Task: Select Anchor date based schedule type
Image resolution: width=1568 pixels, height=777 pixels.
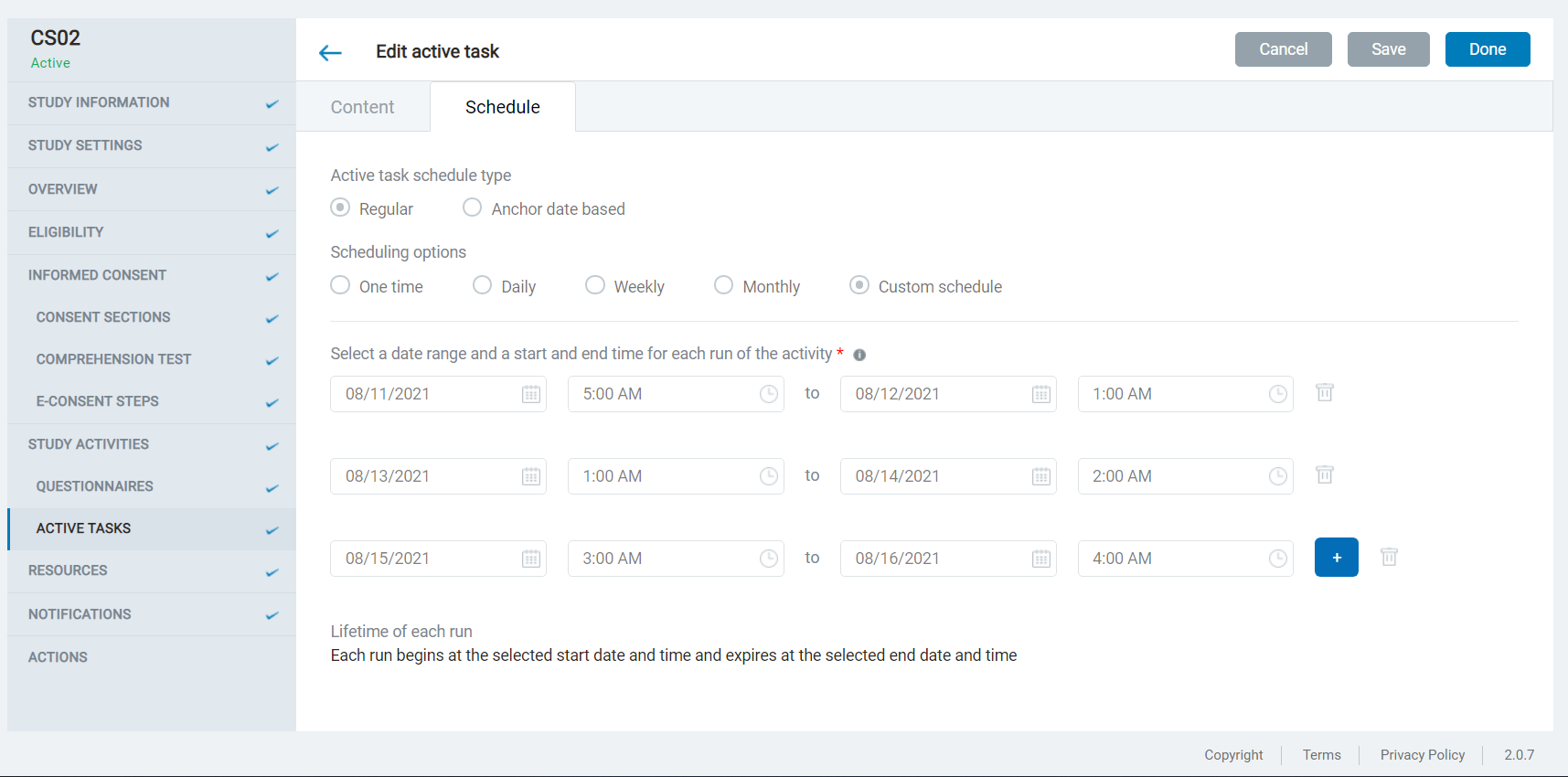Action: (x=472, y=208)
